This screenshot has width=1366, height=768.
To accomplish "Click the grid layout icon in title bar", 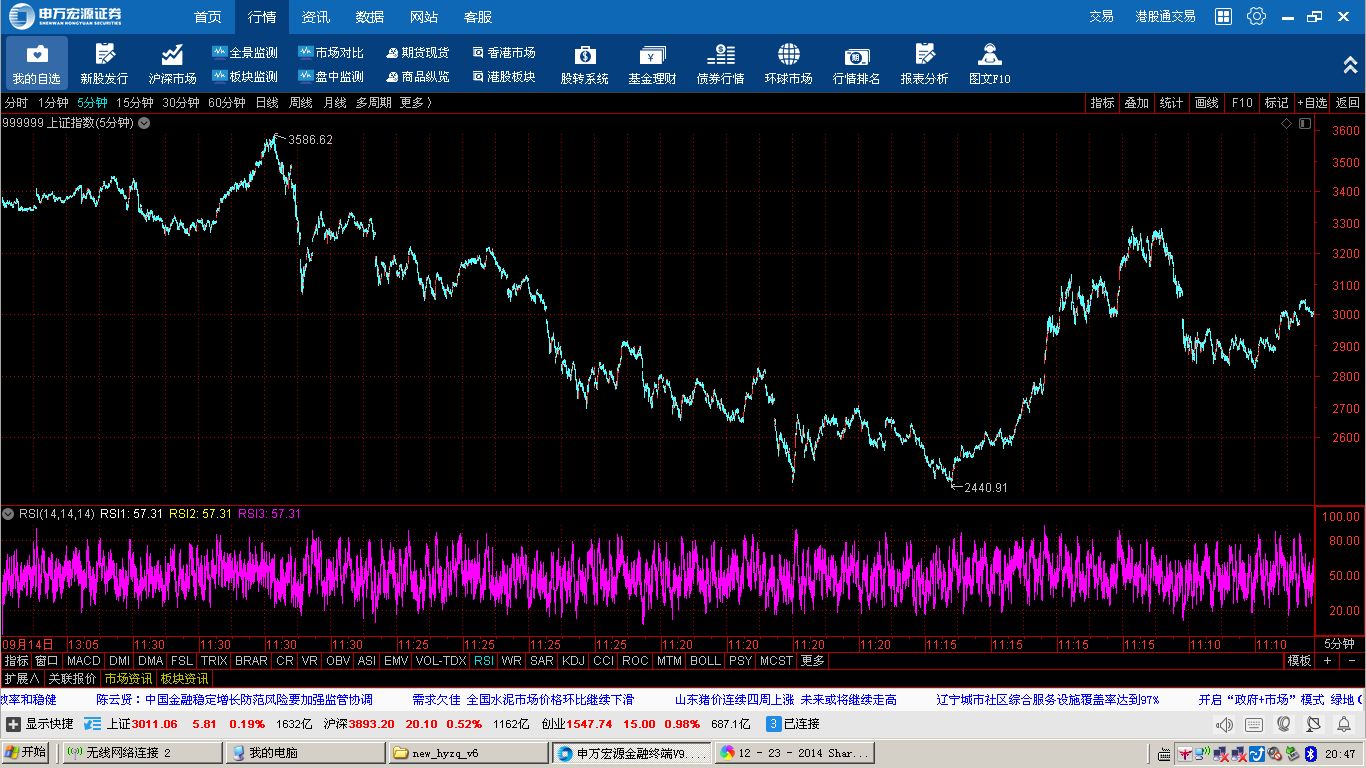I will point(1223,16).
